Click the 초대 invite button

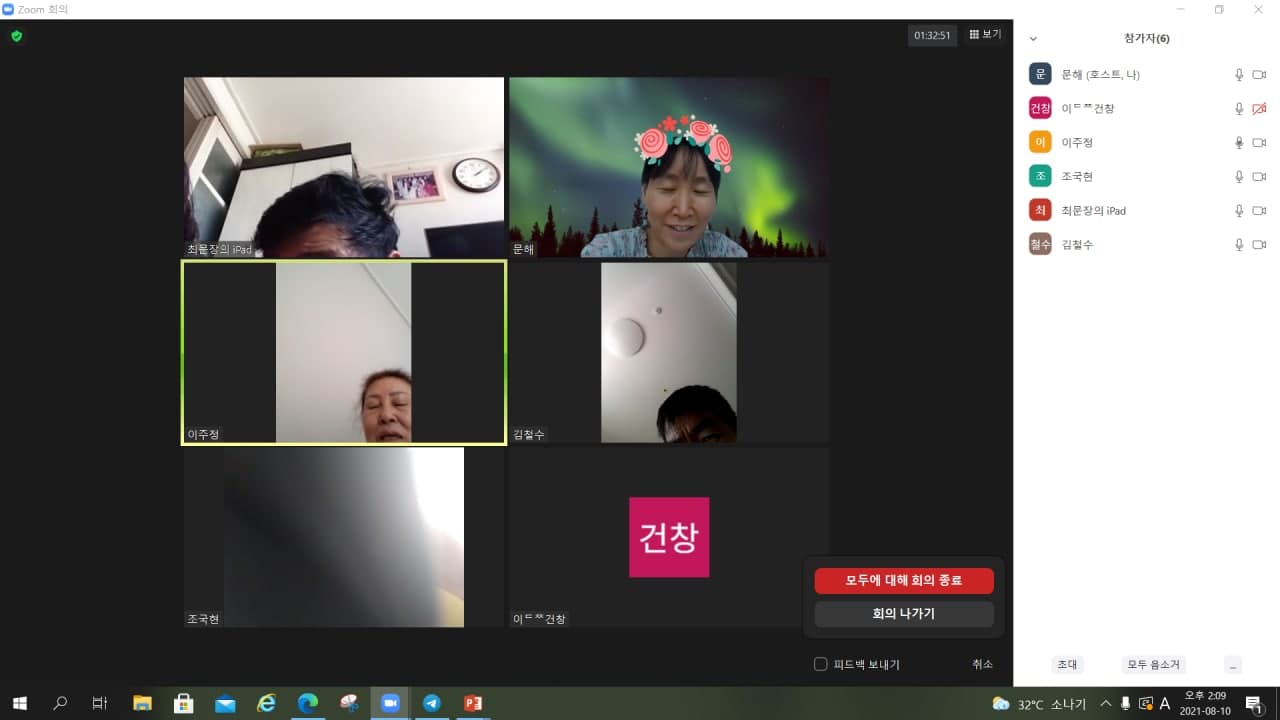pyautogui.click(x=1067, y=664)
